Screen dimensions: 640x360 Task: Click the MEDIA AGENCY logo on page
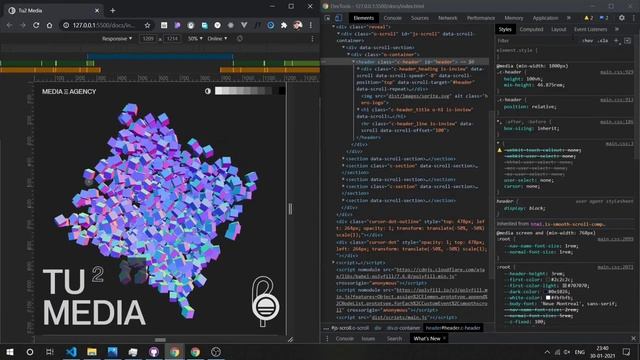69,91
